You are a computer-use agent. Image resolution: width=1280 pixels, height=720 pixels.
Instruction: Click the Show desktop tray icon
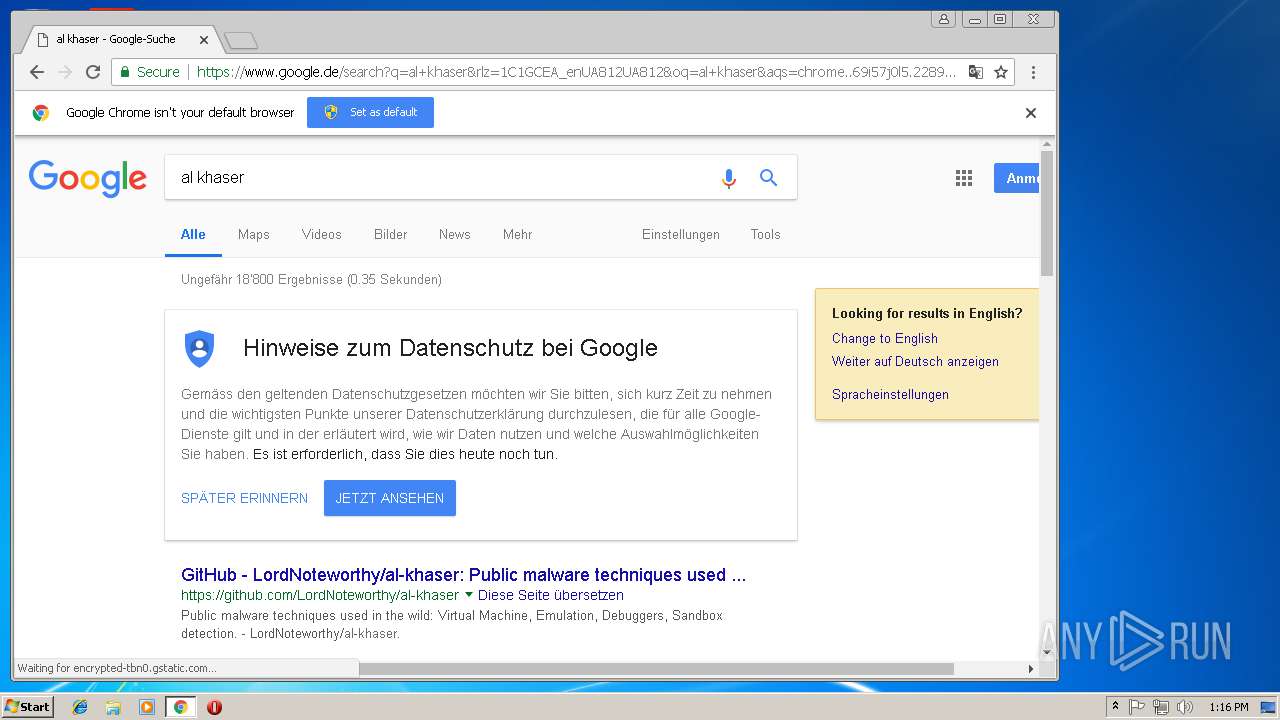[1268, 707]
